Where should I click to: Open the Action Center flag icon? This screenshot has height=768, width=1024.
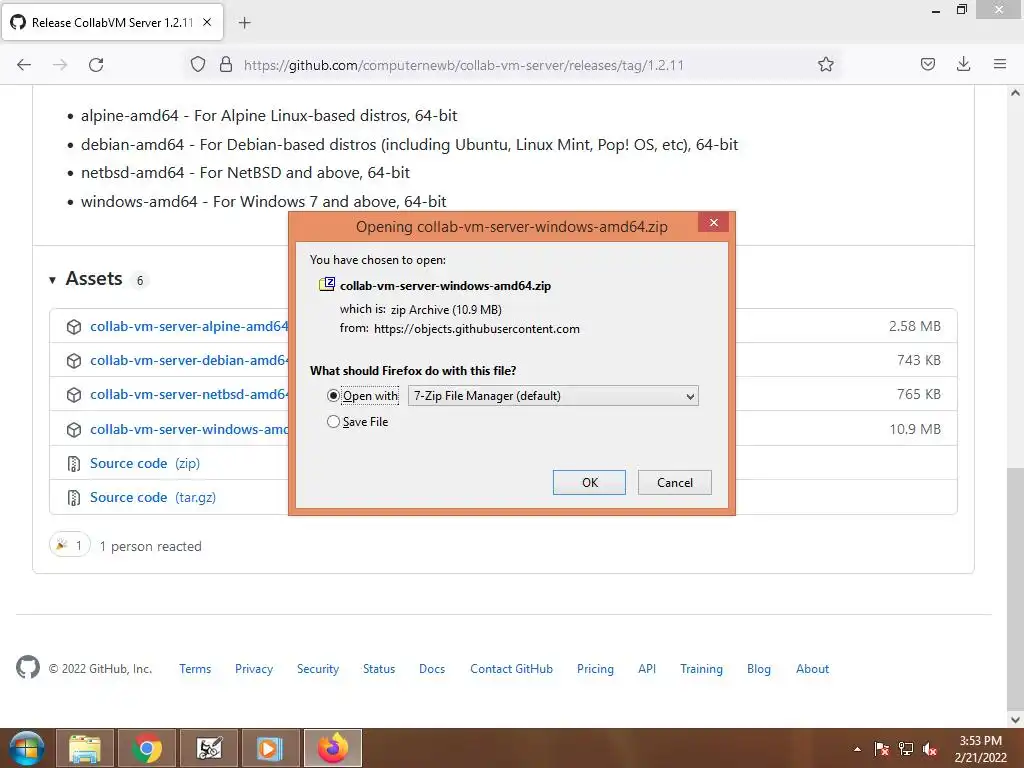(x=882, y=749)
